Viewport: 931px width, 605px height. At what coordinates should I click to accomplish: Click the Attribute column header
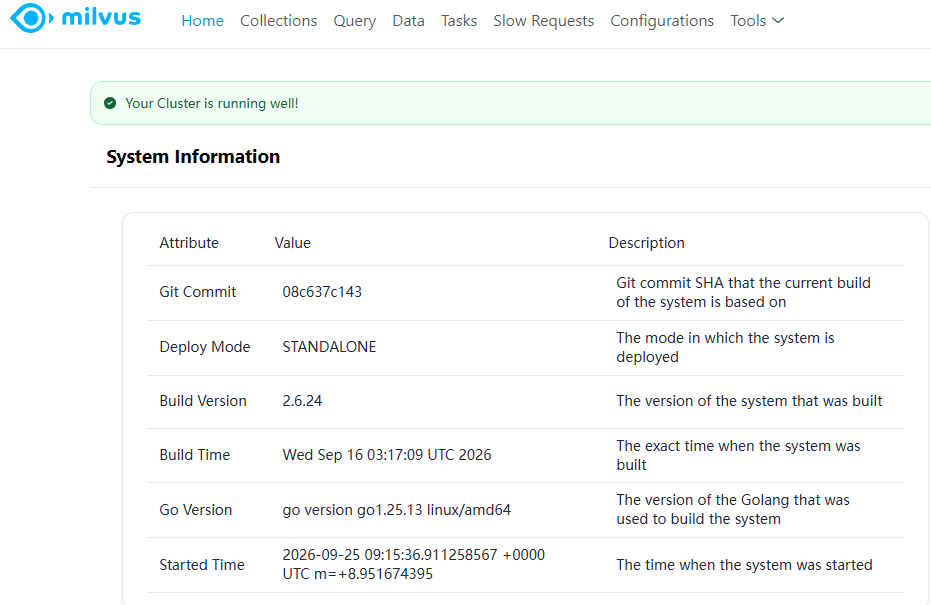click(x=189, y=243)
